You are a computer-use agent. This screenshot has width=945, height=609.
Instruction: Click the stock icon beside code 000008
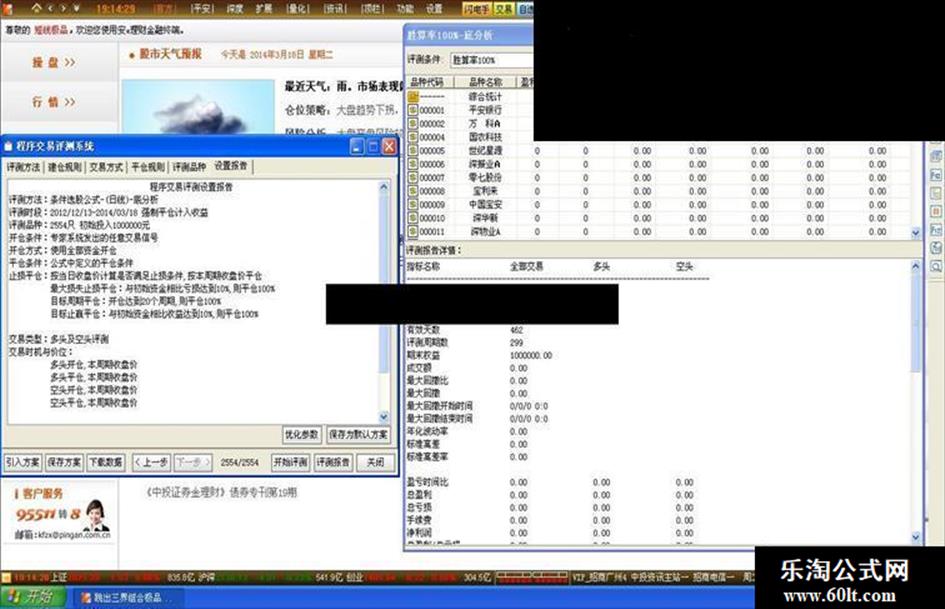(413, 191)
